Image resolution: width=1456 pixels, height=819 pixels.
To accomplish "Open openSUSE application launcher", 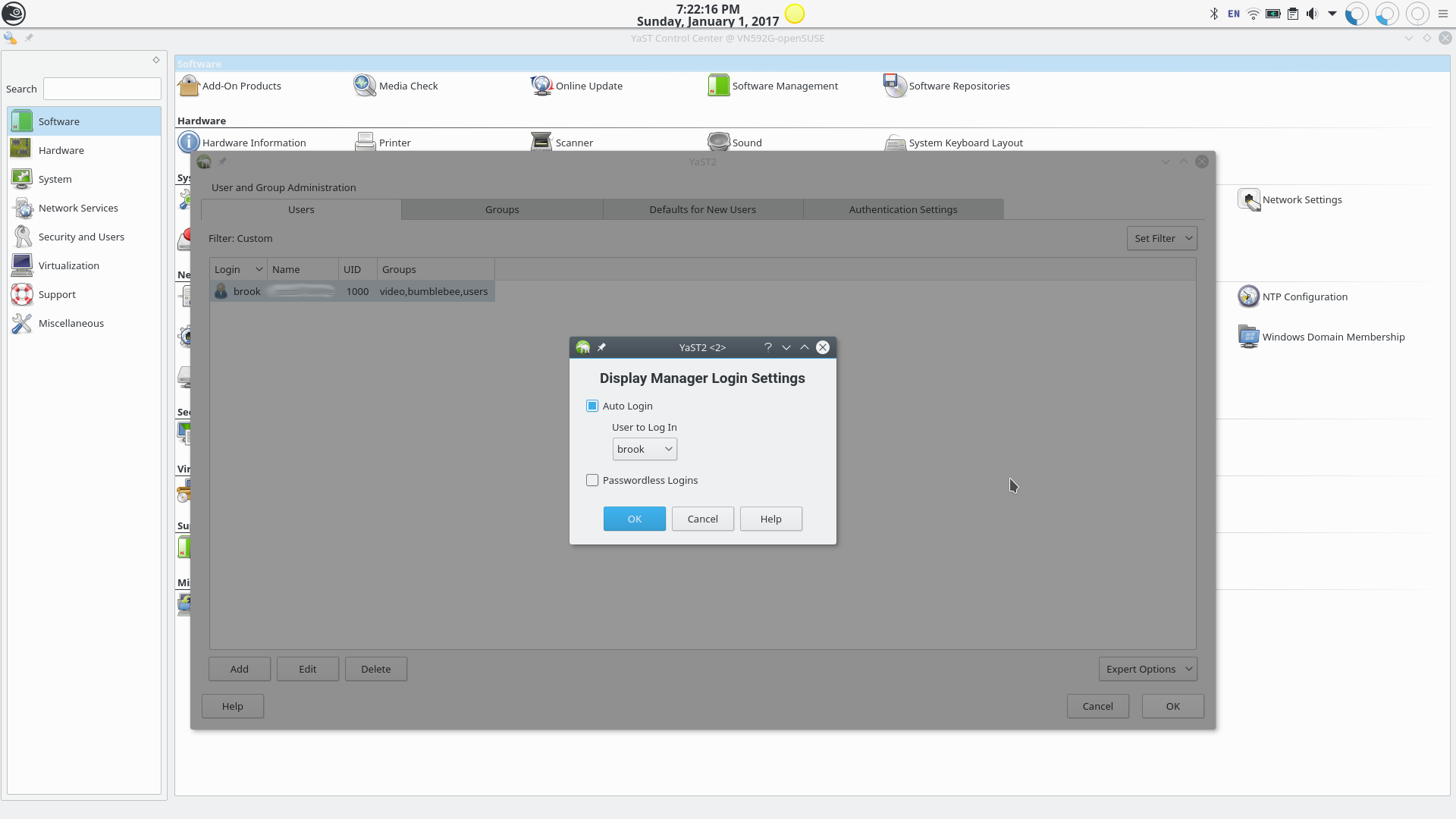I will (14, 14).
